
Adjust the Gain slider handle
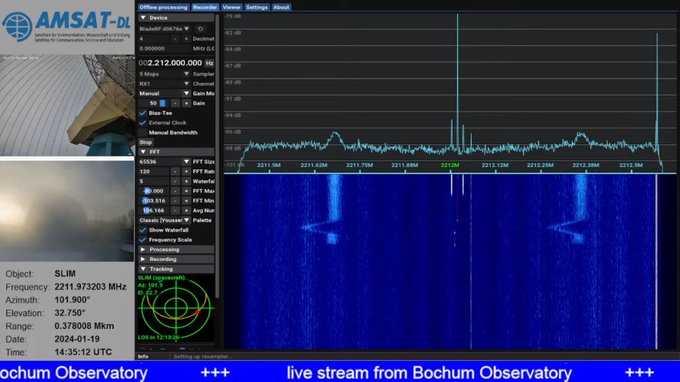(163, 103)
